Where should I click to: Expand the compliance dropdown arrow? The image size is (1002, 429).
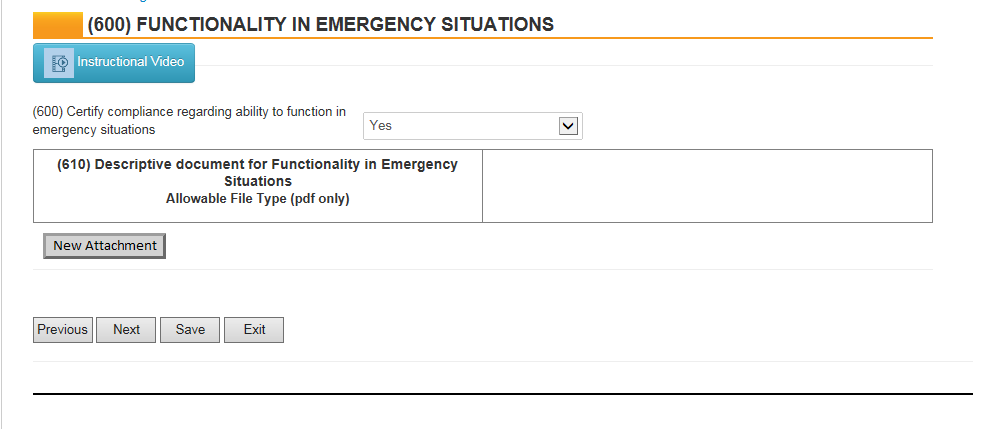569,126
